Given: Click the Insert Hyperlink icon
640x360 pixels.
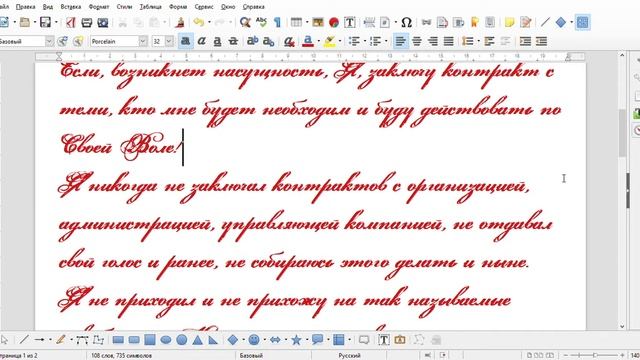Looking at the screenshot, I should point(427,22).
